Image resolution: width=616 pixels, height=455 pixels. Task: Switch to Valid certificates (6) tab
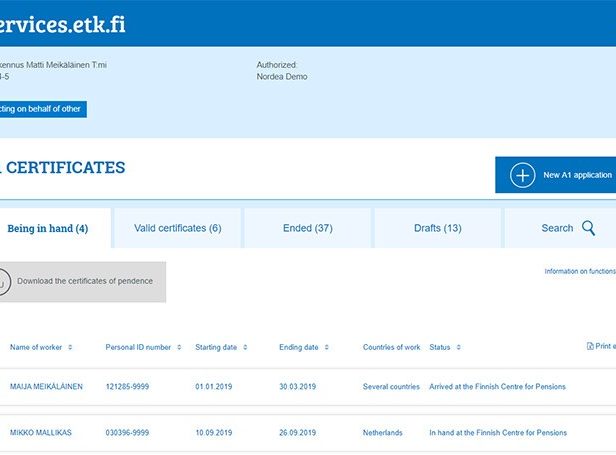point(177,228)
